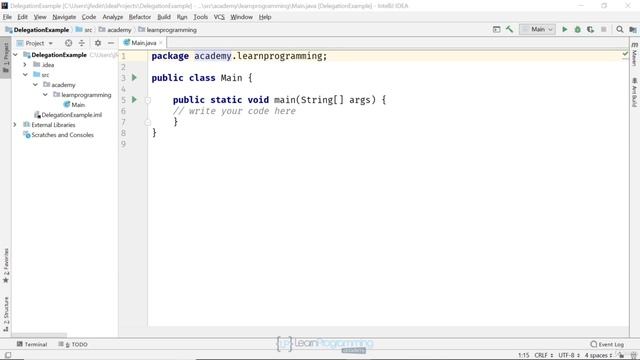Open the Code menu

[89, 17]
